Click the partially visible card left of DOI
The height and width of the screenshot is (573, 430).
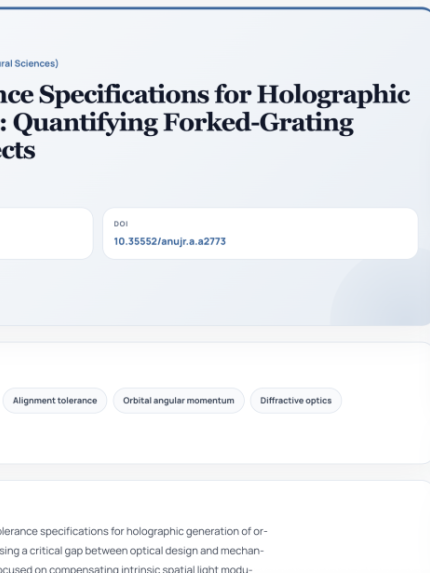pyautogui.click(x=46, y=234)
